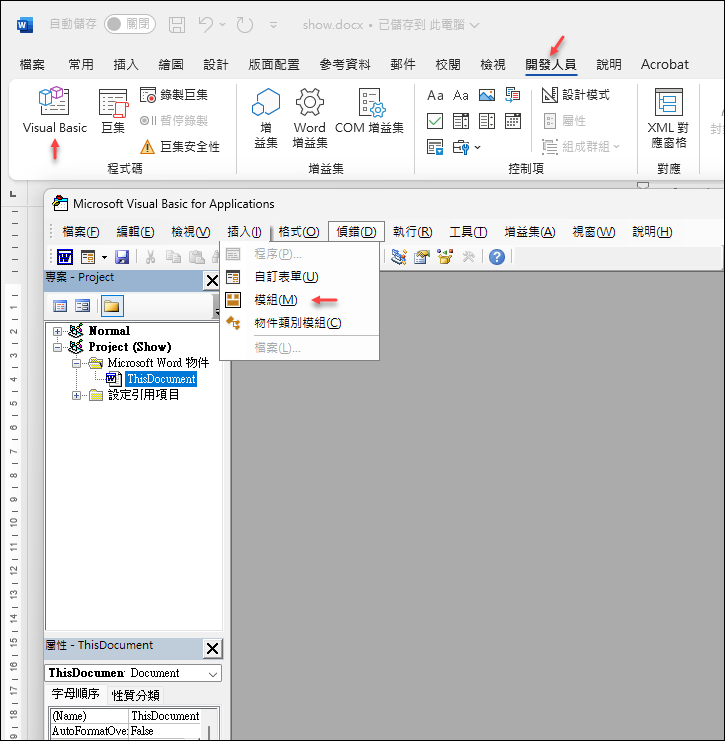
Task: Open VBA 檢視(V) menu
Action: point(190,232)
